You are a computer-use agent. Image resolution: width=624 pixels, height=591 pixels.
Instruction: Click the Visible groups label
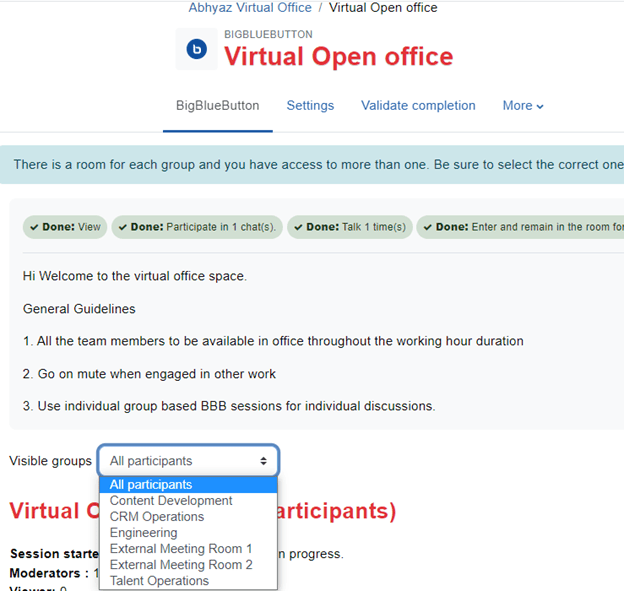pos(51,461)
